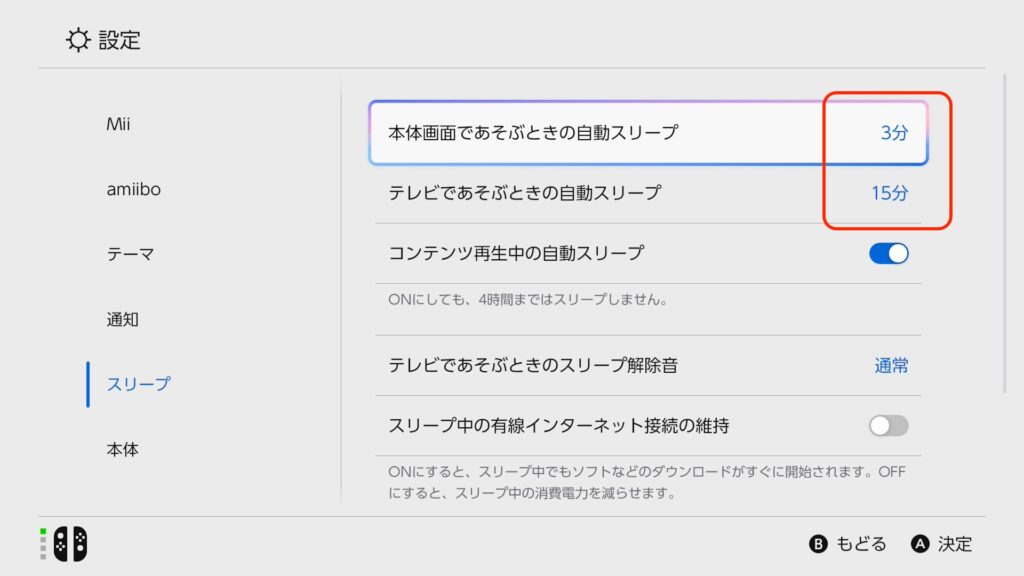1024x576 pixels.
Task: Open 本体 system settings
Action: (x=122, y=450)
